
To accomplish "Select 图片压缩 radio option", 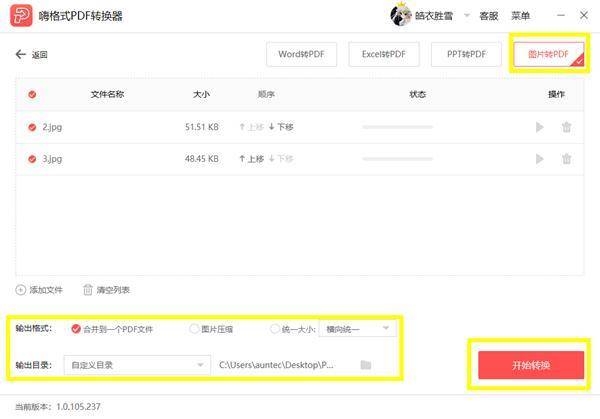I will pyautogui.click(x=194, y=329).
